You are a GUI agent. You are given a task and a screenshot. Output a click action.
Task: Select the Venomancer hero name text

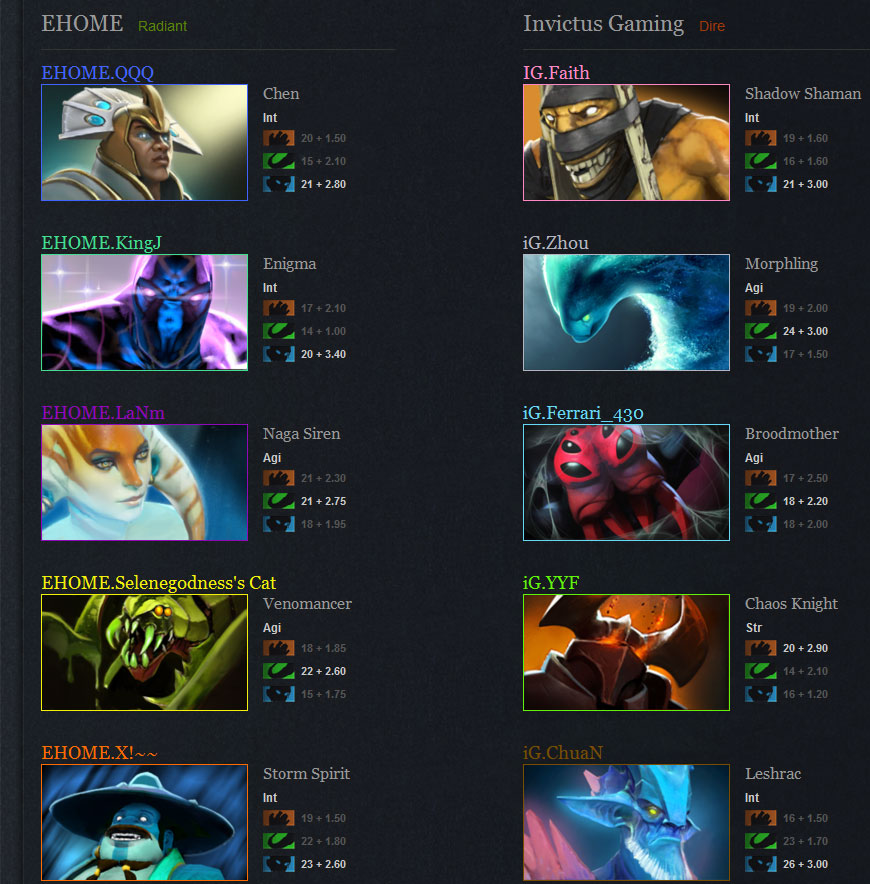307,604
